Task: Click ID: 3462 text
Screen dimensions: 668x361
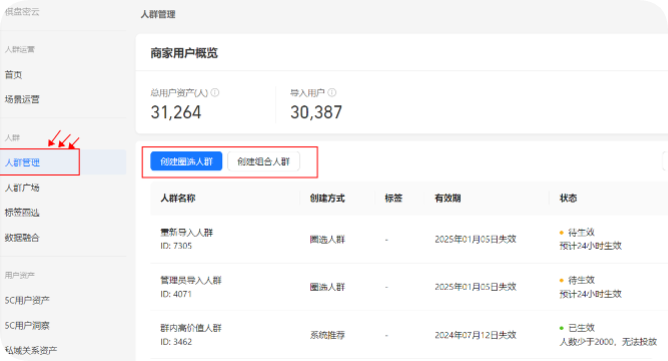Action: click(176, 342)
